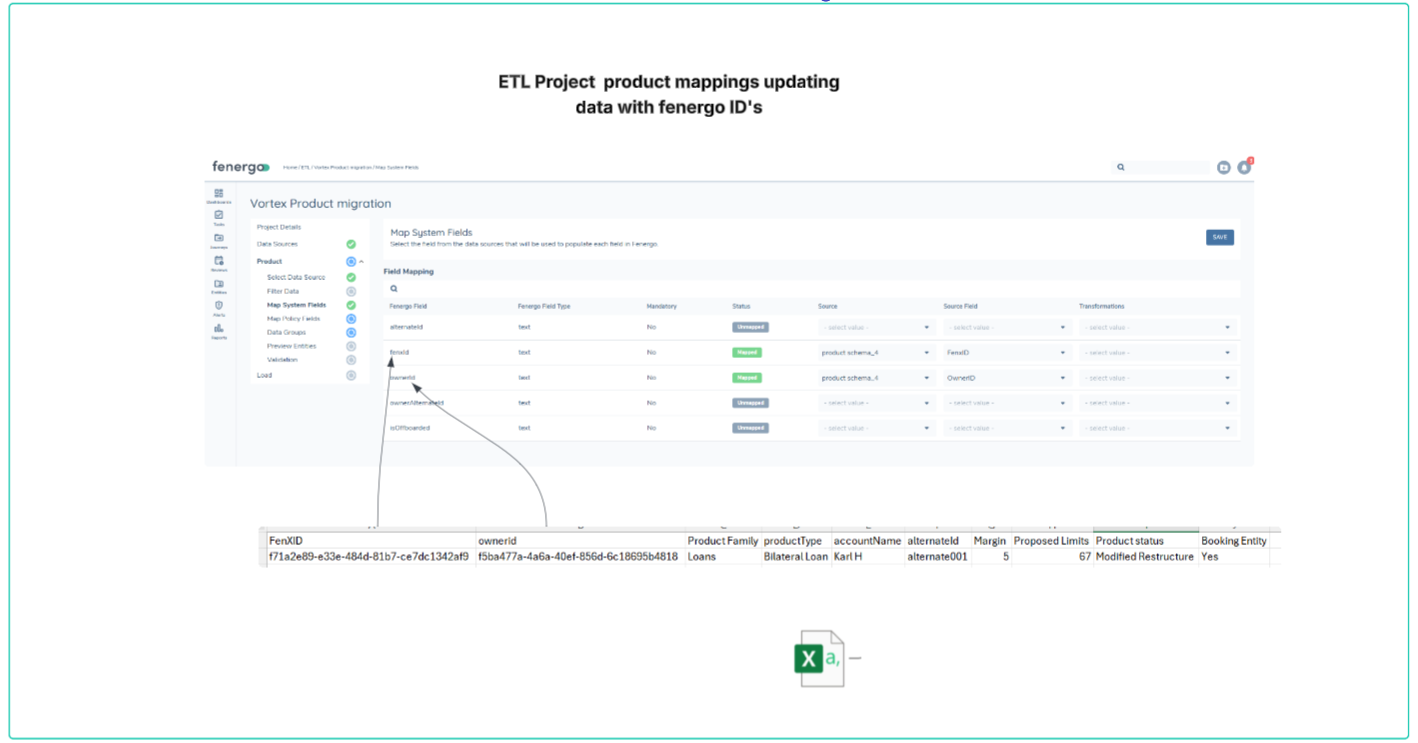Open the Entities section from the sidebar
Image resolution: width=1418 pixels, height=743 pixels.
pyautogui.click(x=217, y=283)
